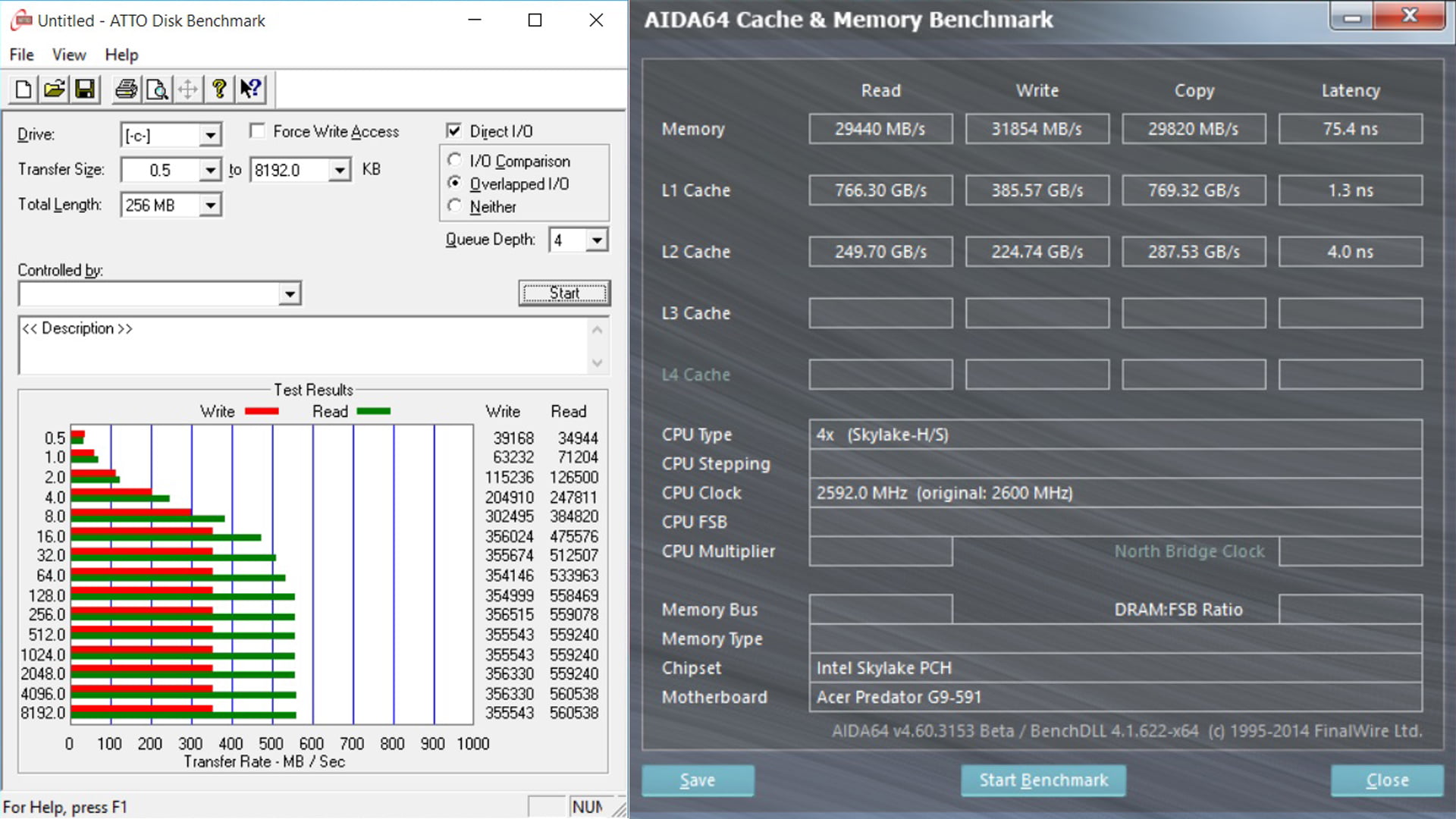Click the Open folder toolbar icon
Viewport: 1456px width, 819px height.
(x=54, y=89)
